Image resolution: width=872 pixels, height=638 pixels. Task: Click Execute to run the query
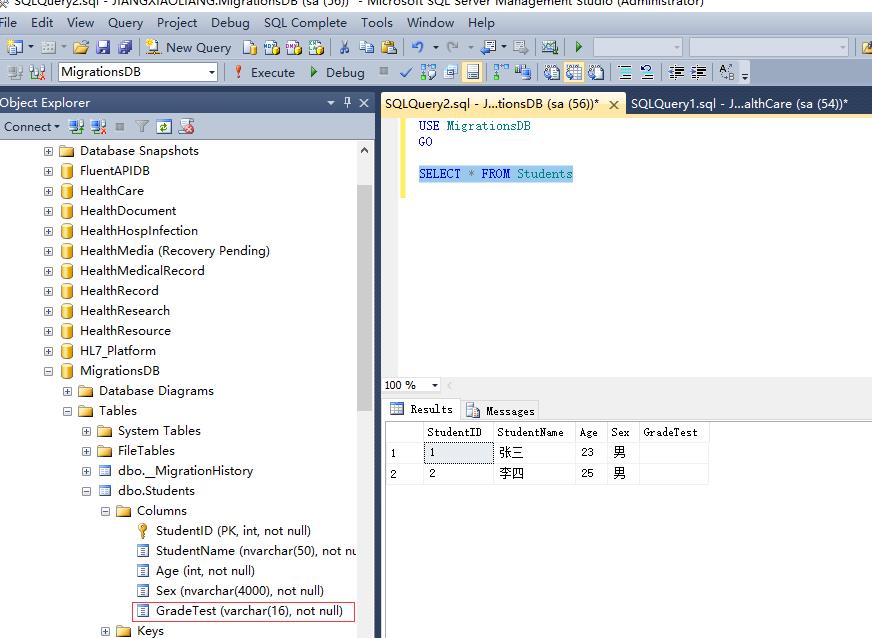click(x=264, y=72)
